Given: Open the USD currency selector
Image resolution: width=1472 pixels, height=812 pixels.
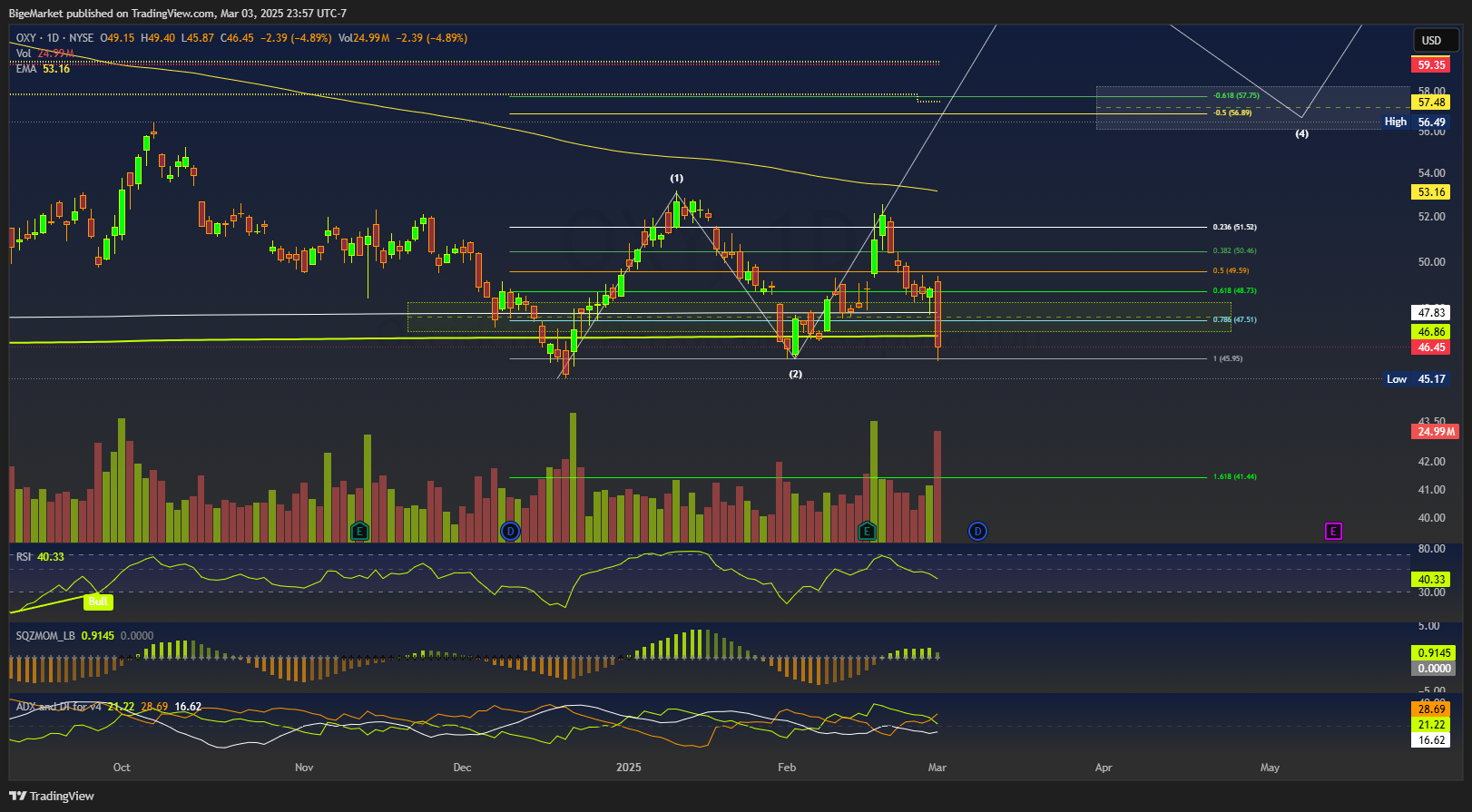Looking at the screenshot, I should 1436,40.
